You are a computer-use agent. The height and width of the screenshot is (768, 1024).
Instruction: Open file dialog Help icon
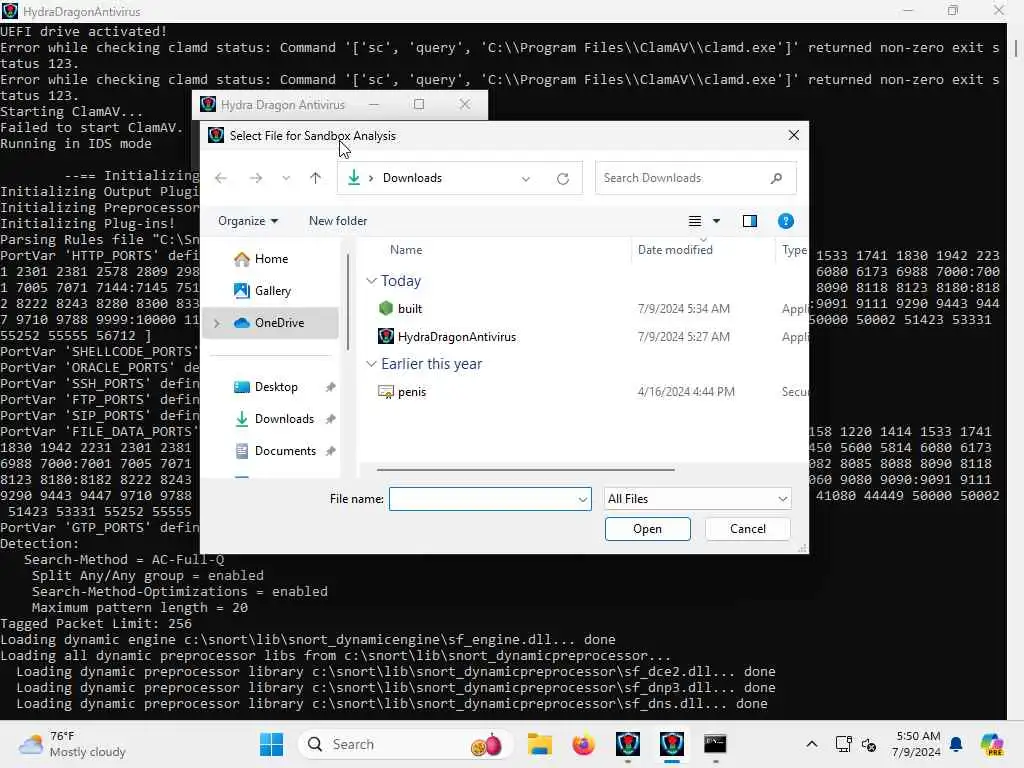point(786,221)
